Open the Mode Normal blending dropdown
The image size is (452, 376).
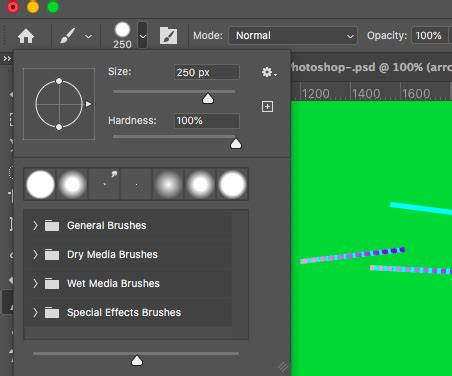(293, 35)
